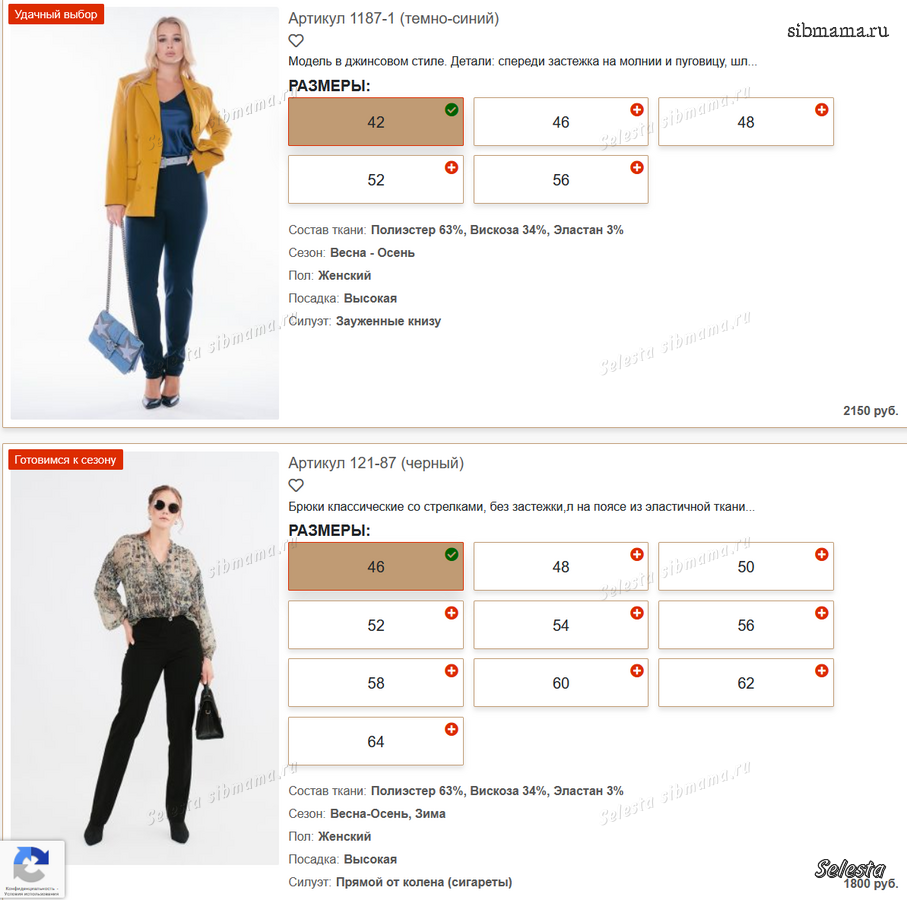Click red plus icon on size 48 of article 1187-1
The height and width of the screenshot is (900, 907).
pyautogui.click(x=821, y=109)
